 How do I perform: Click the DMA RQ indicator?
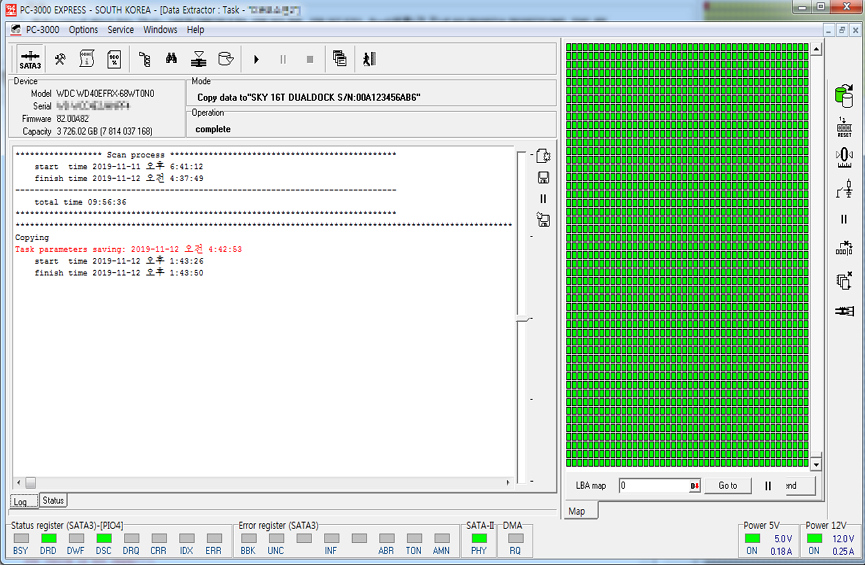[515, 538]
